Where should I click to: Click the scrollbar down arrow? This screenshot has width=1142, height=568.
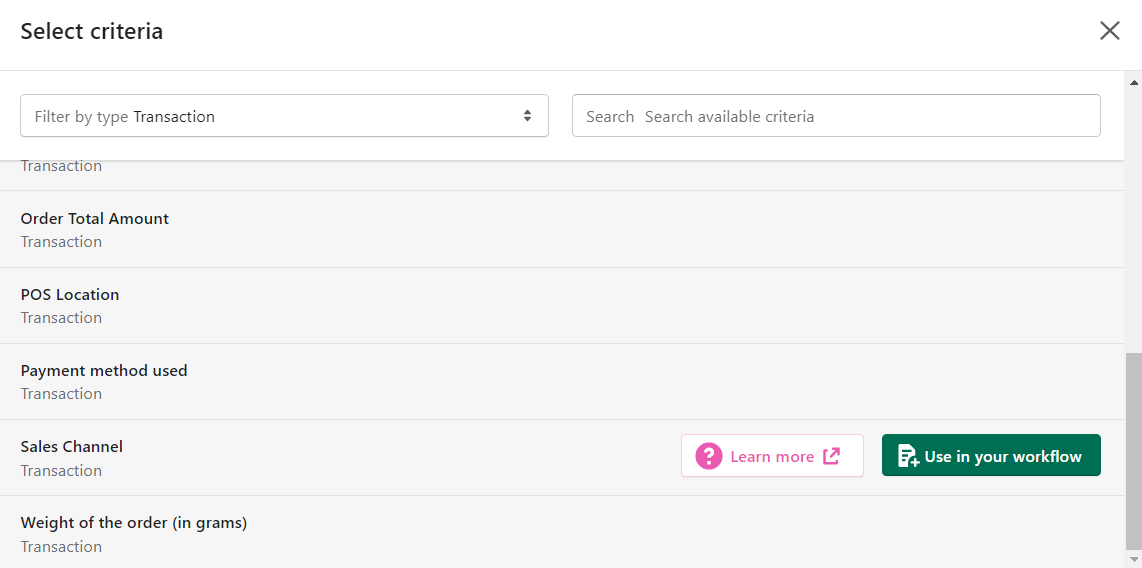[1133, 559]
